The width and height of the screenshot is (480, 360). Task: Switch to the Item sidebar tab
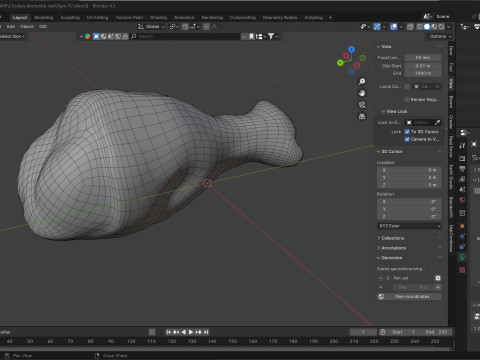pyautogui.click(x=451, y=50)
